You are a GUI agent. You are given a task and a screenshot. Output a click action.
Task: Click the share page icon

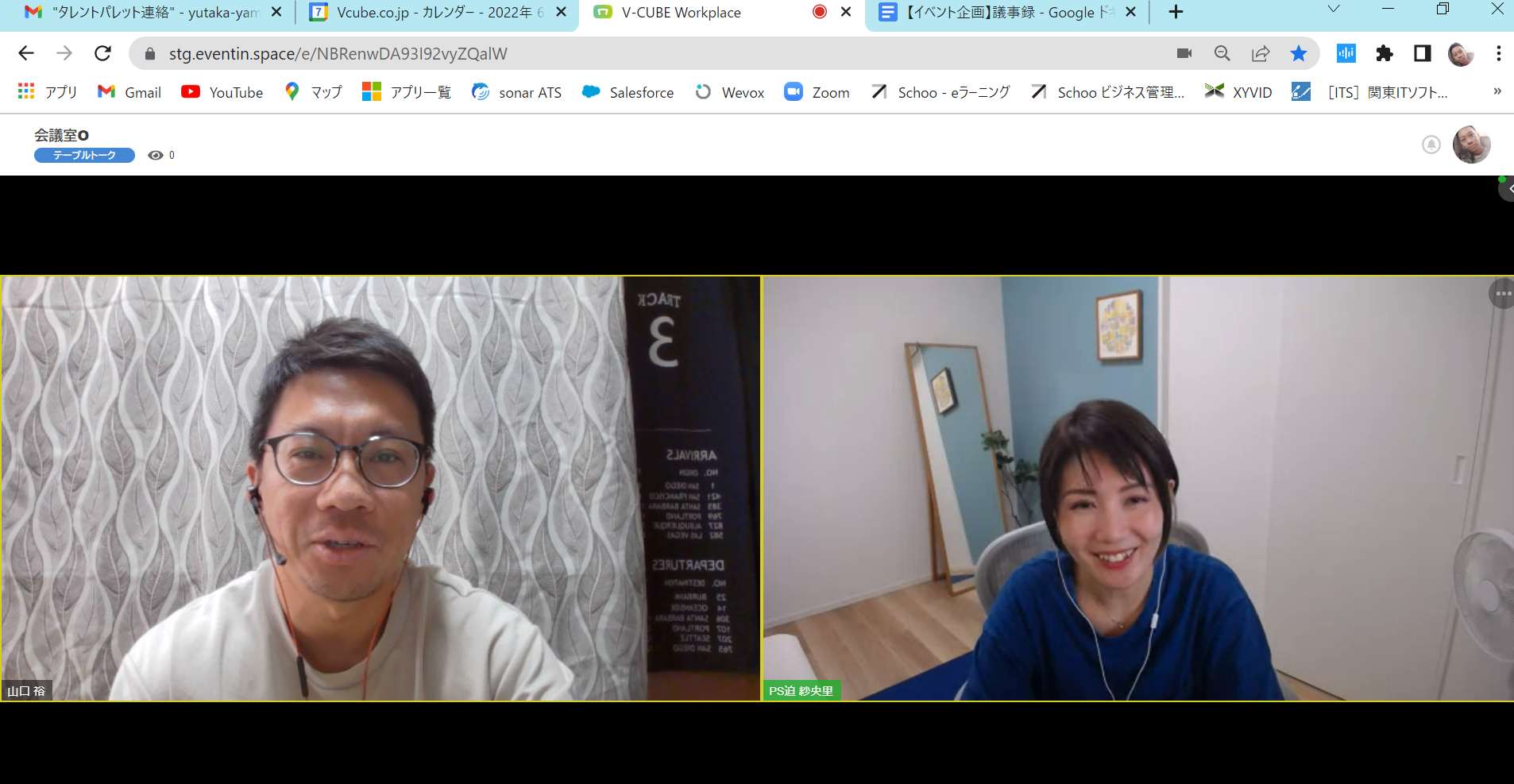1261,53
